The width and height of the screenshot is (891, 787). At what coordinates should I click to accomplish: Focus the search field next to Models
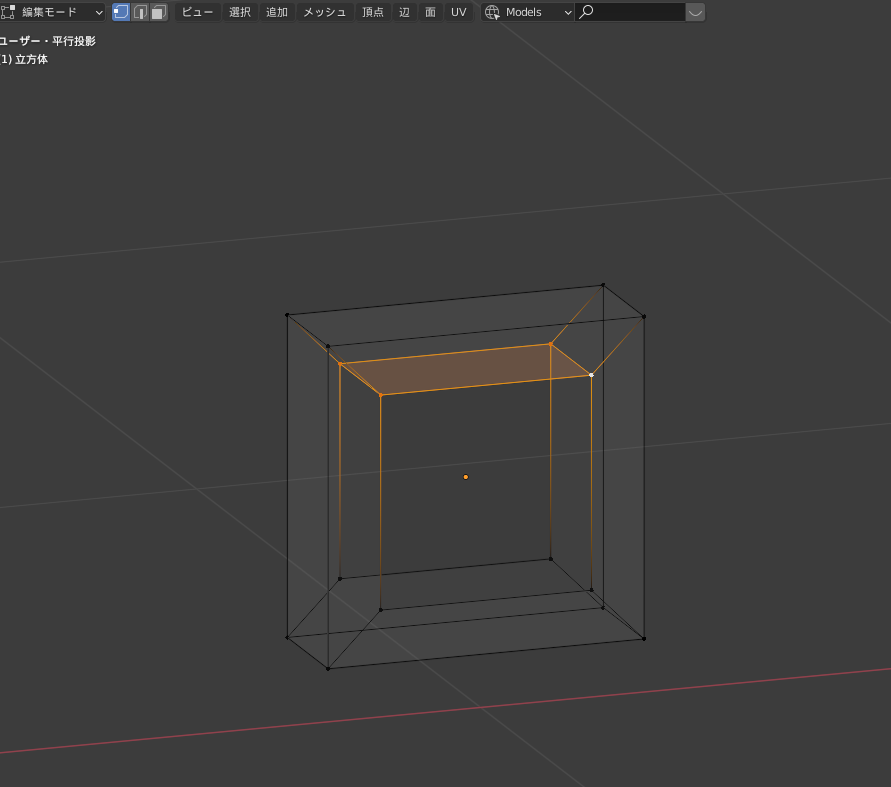630,12
